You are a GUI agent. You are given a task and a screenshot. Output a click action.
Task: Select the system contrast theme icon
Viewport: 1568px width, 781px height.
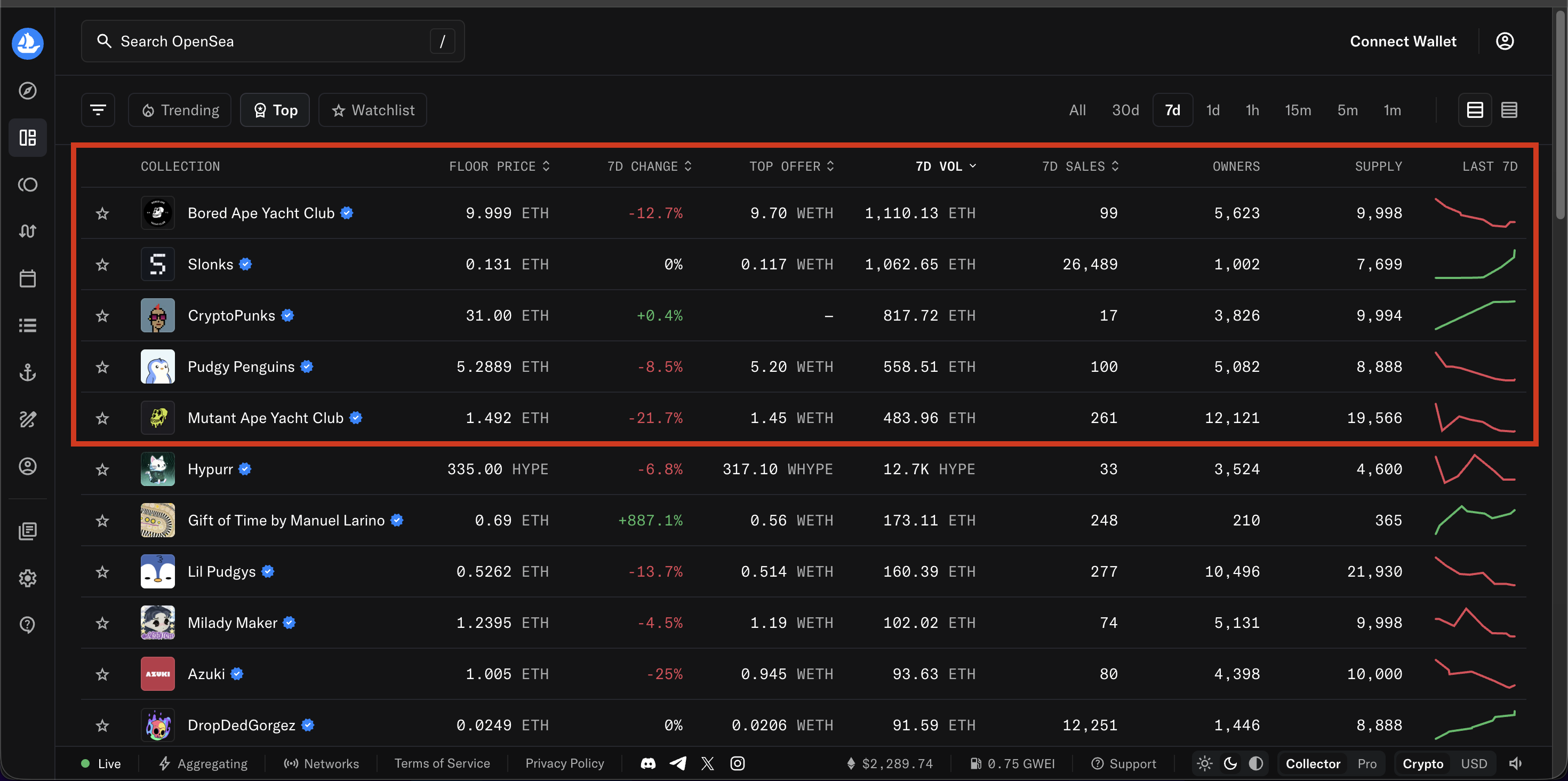(x=1256, y=763)
